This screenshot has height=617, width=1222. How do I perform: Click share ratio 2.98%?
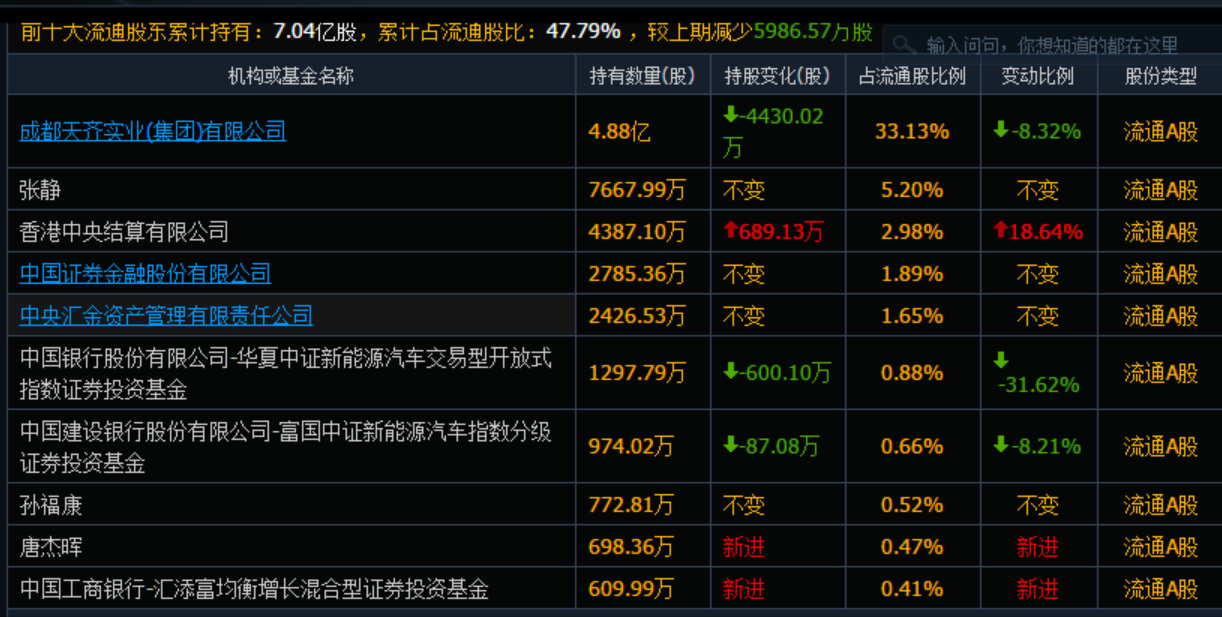[912, 232]
